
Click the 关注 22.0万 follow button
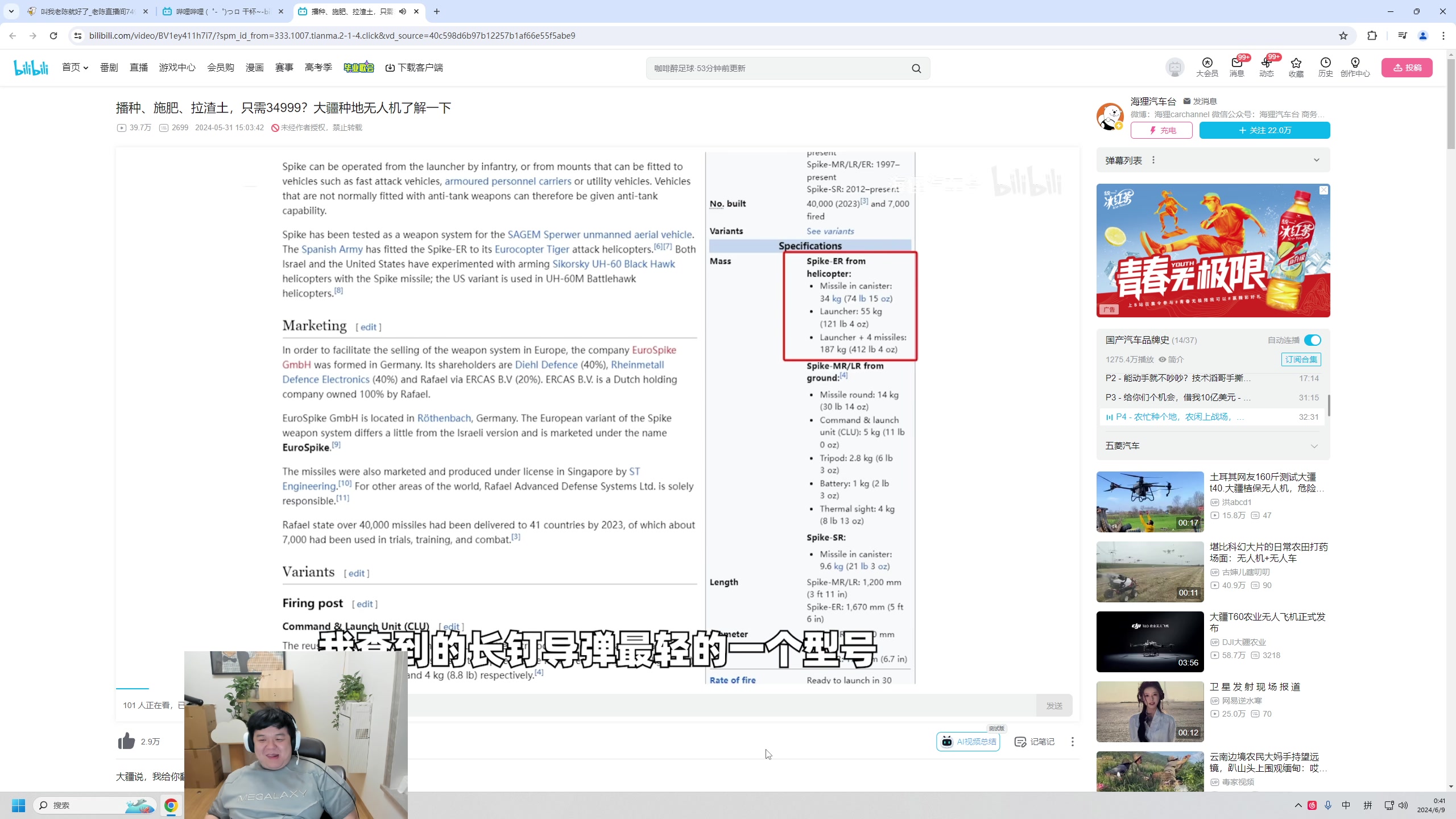coord(1264,130)
